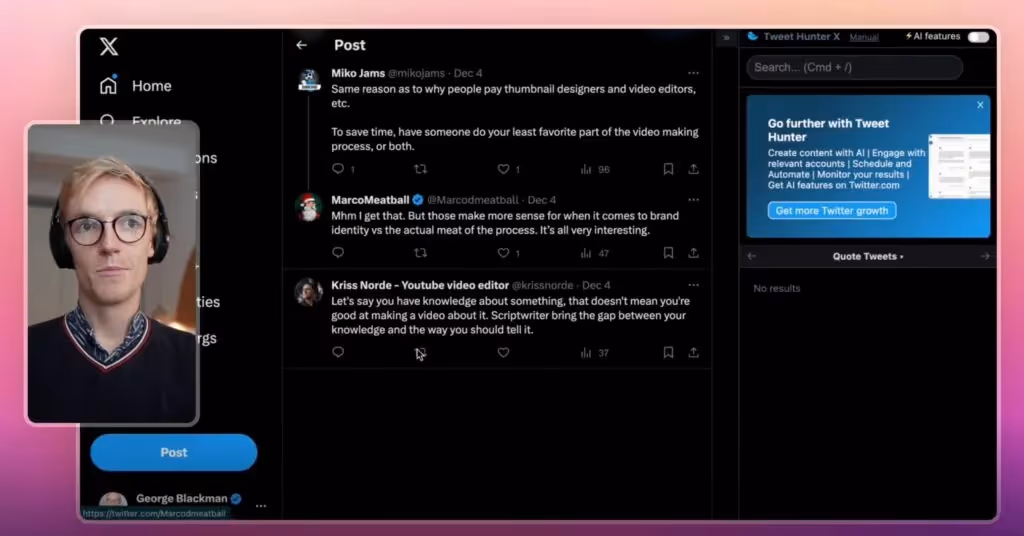Screen dimensions: 1024x536
Task: Repost MarcoMeatball's post
Action: tap(421, 253)
